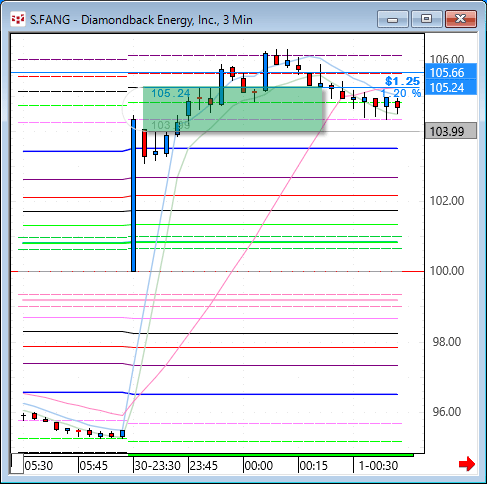
Task: Click the green shaded measurement rectangle
Action: click(x=233, y=109)
